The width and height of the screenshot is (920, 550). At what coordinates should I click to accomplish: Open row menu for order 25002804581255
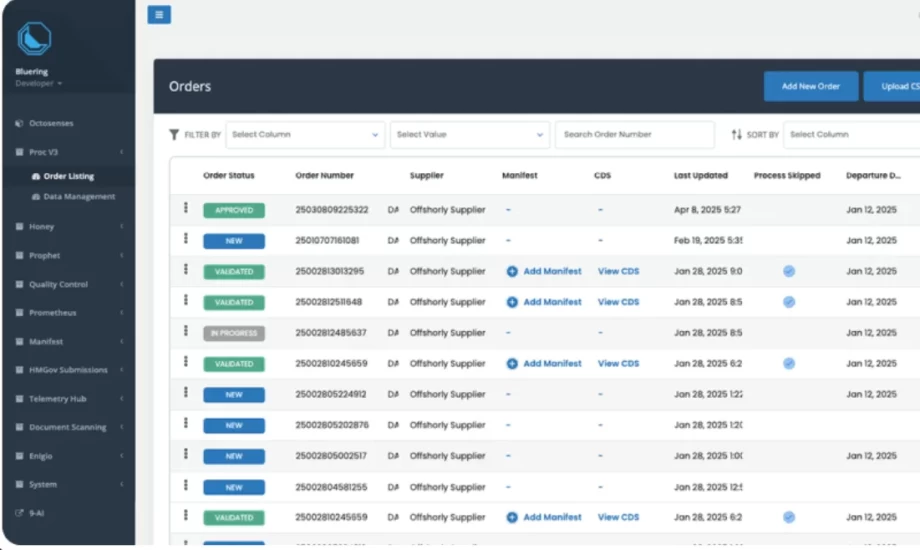[x=186, y=485]
